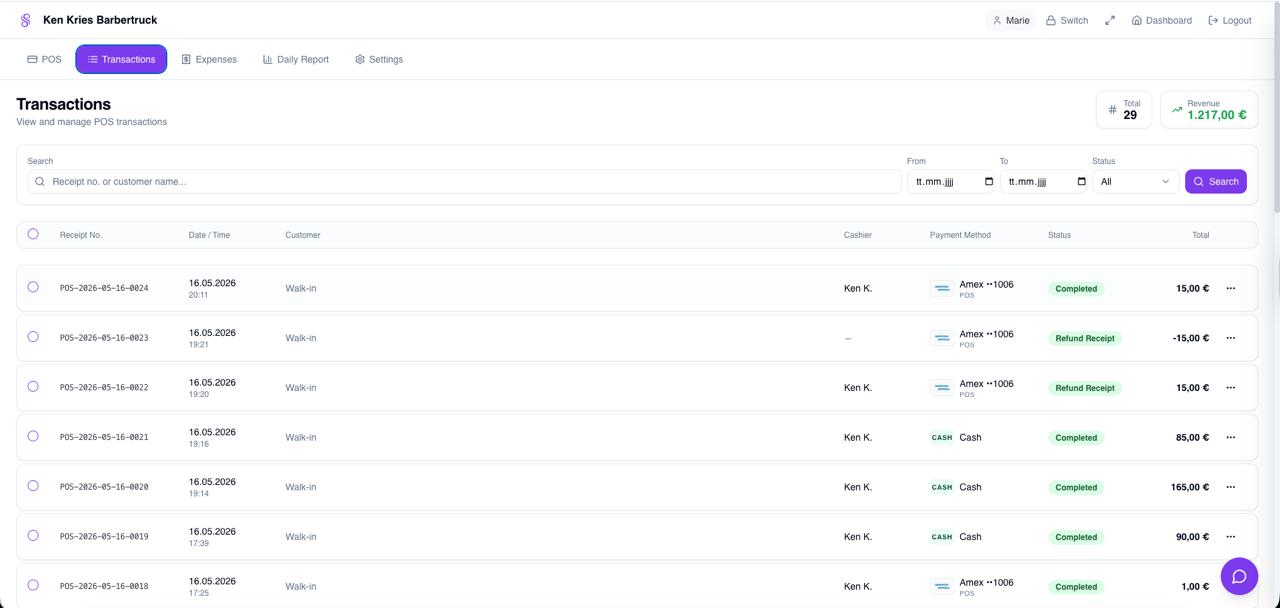Viewport: 1280px width, 608px height.
Task: Click the 1,00 € total amount
Action: pos(1195,586)
